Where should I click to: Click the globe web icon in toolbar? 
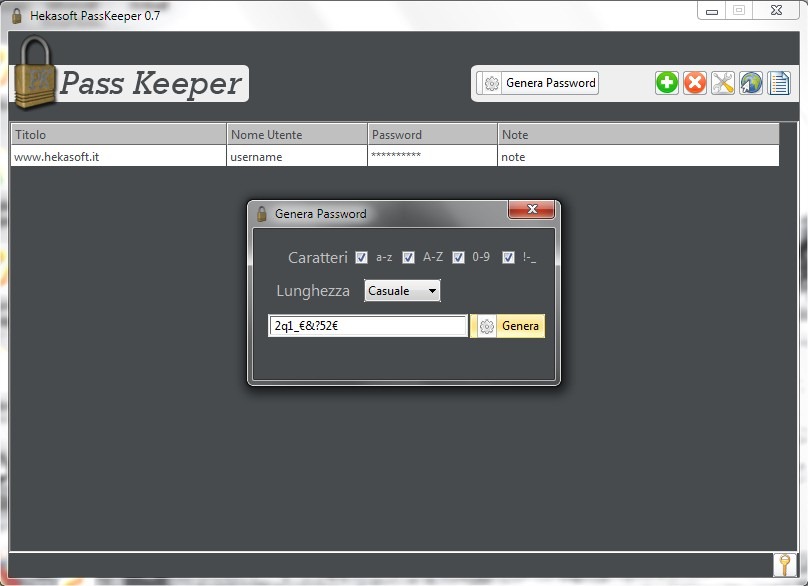(x=751, y=83)
